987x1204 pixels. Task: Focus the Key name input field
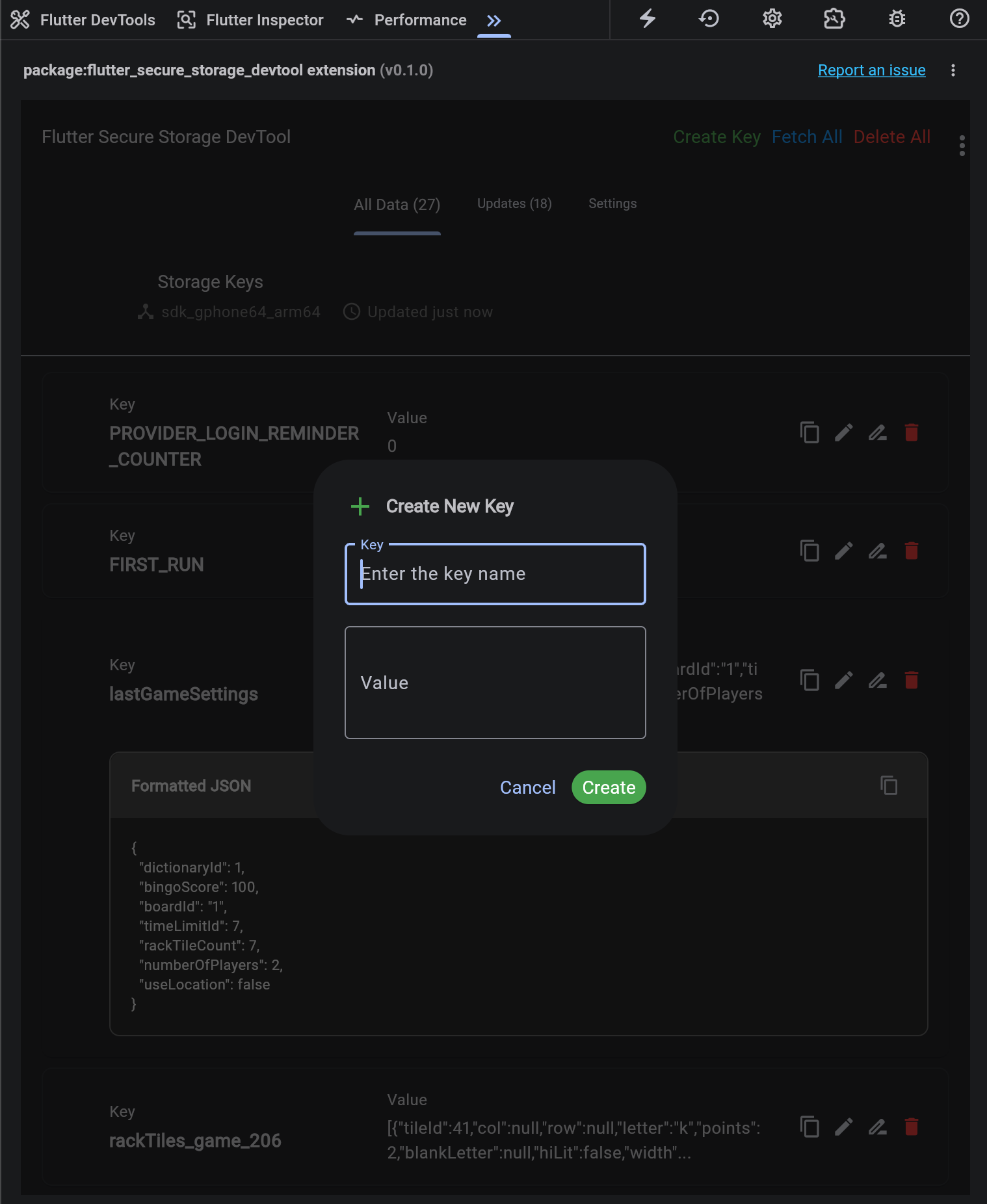click(495, 574)
